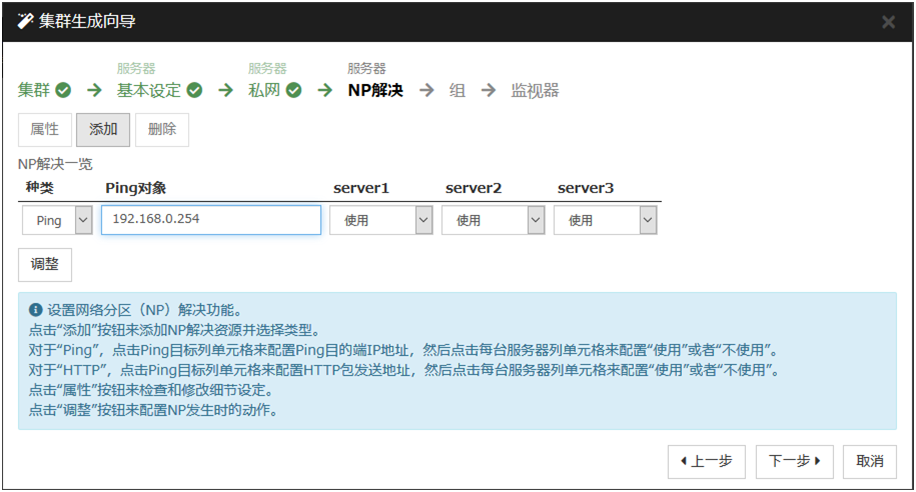Image resolution: width=916 pixels, height=492 pixels.
Task: Close the cluster wizard dialog with X
Action: tap(888, 21)
